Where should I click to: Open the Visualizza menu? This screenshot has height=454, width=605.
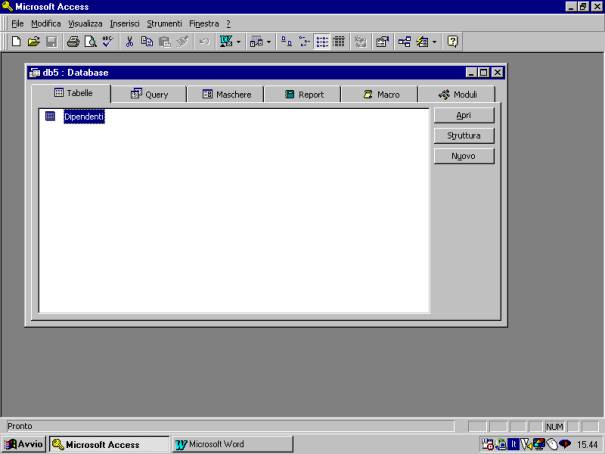click(x=85, y=24)
